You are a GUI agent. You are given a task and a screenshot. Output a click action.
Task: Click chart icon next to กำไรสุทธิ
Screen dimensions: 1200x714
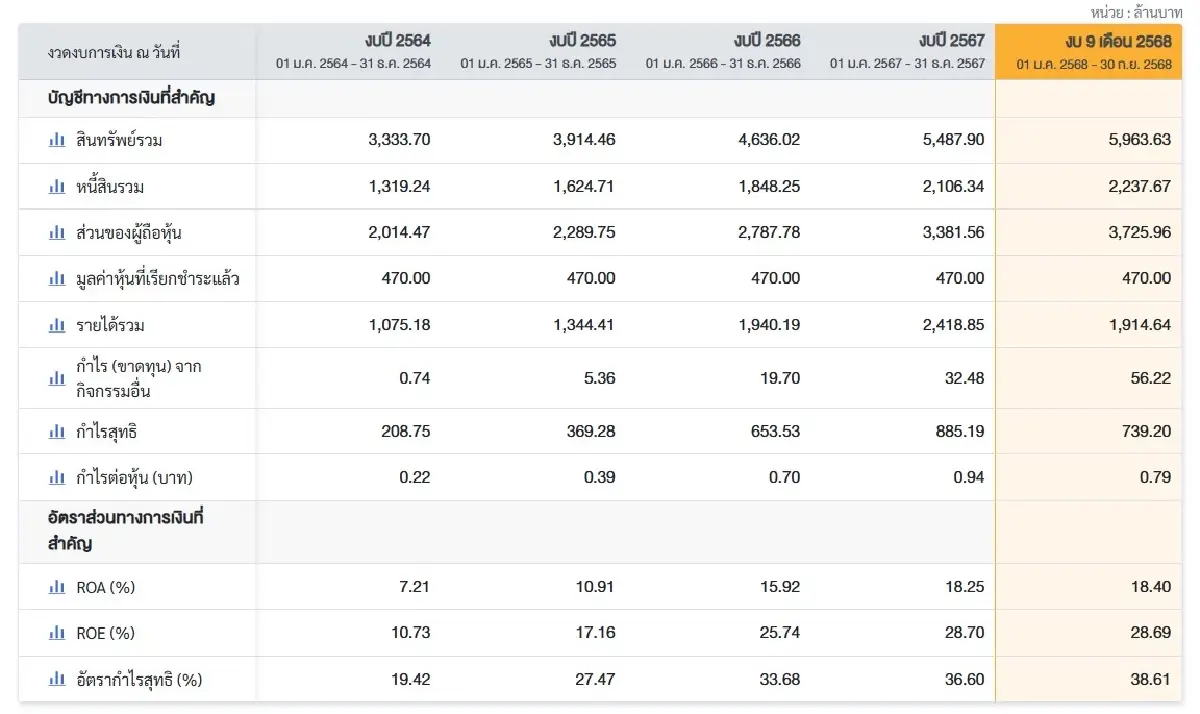[57, 432]
